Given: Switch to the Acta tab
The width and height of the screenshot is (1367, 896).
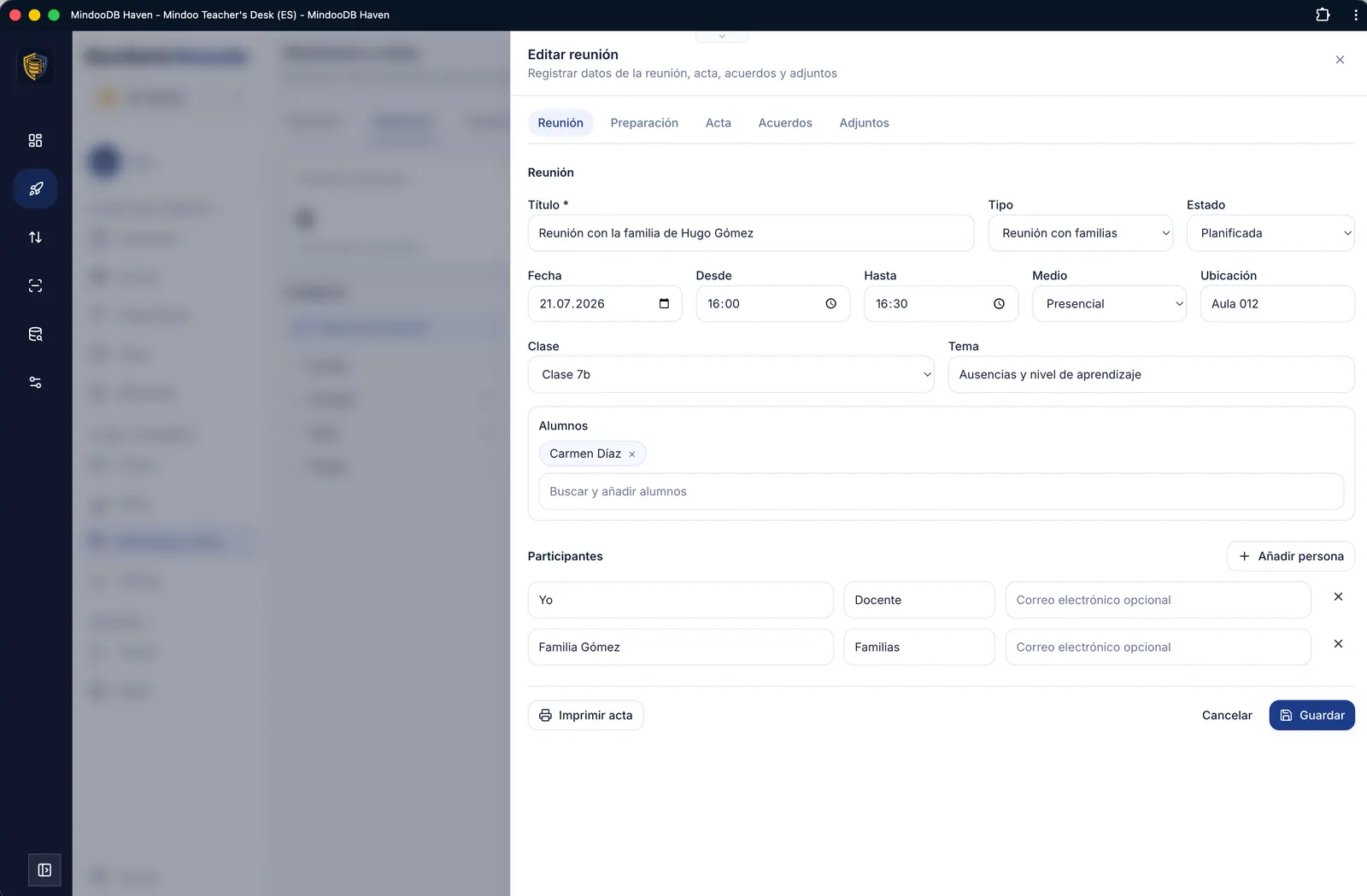Looking at the screenshot, I should [719, 123].
